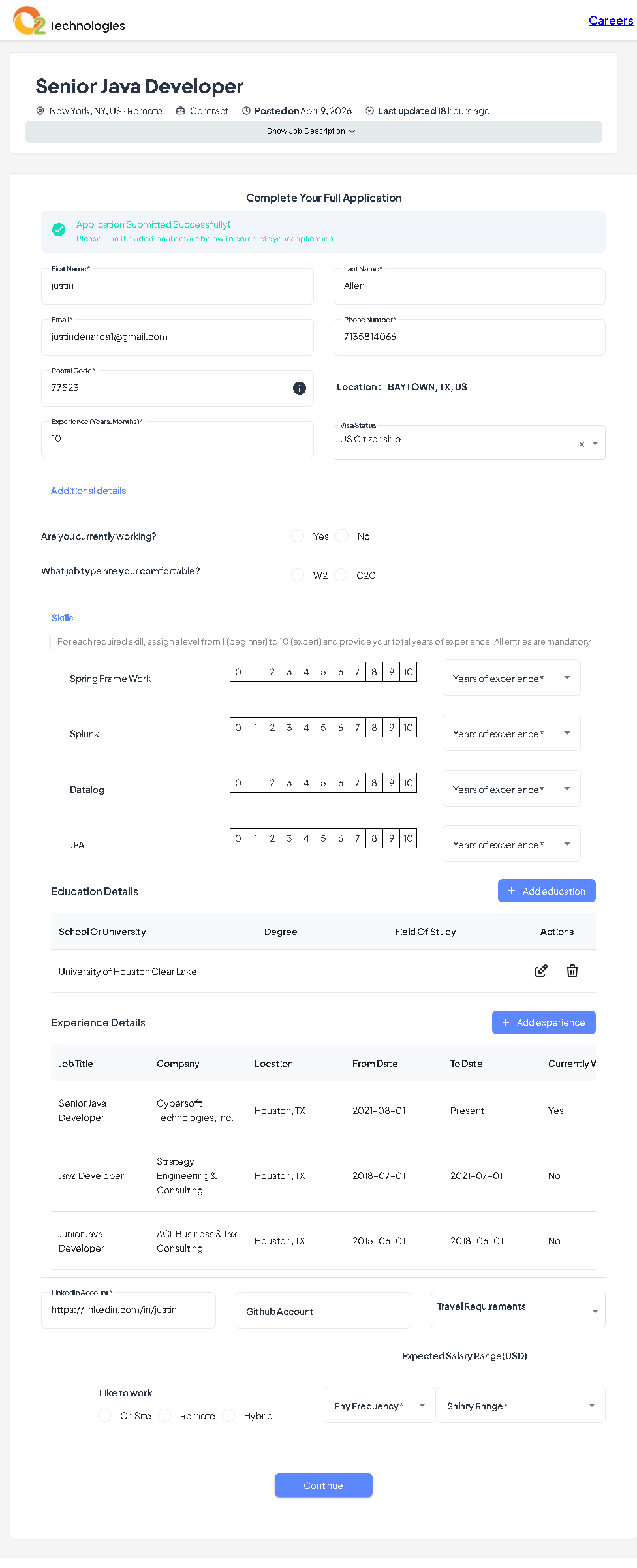Select the Remote work preference
Screen dimensions: 637x1568
pyautogui.click(x=165, y=1415)
